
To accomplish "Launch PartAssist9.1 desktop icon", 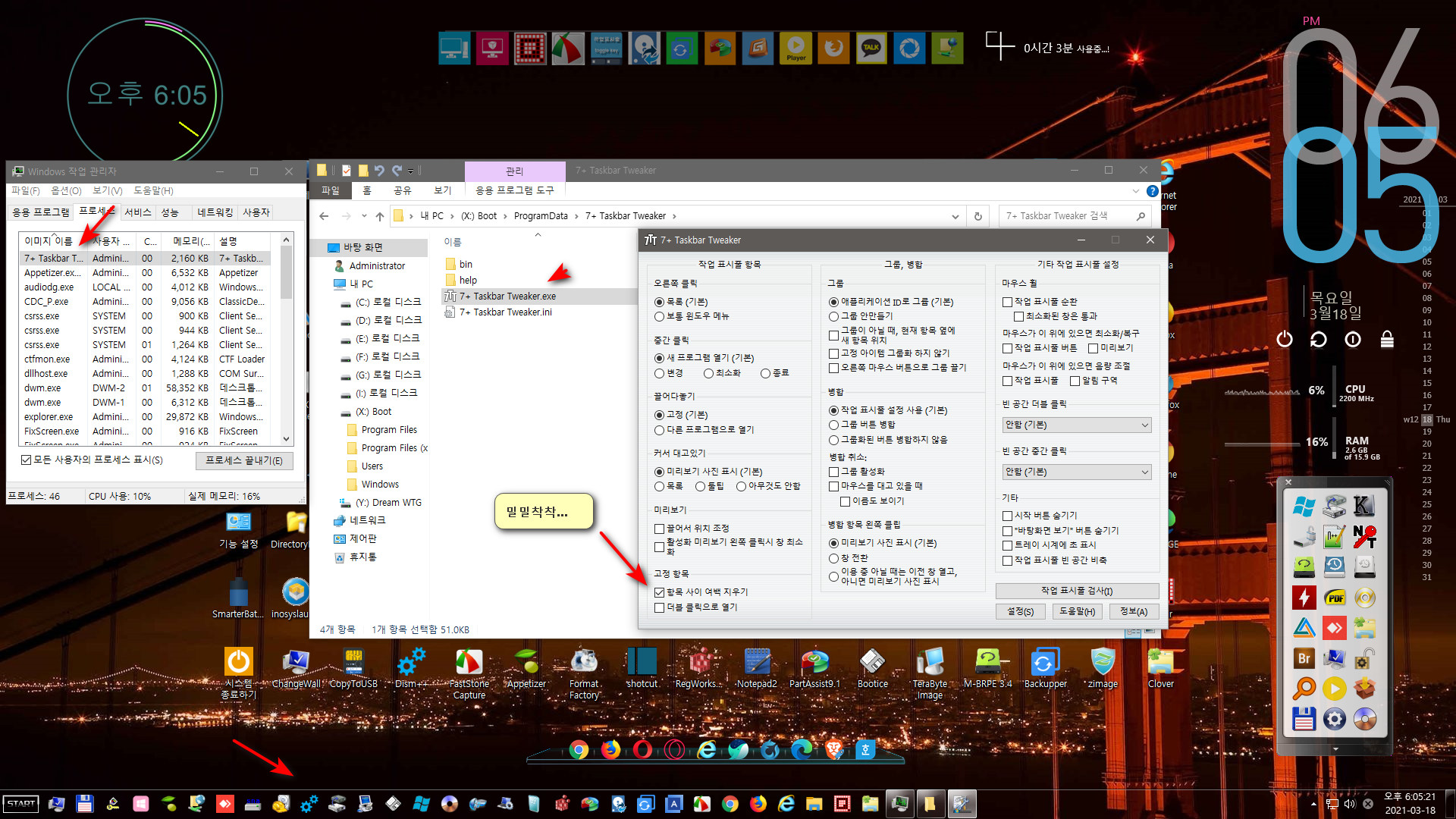I will pos(814,668).
